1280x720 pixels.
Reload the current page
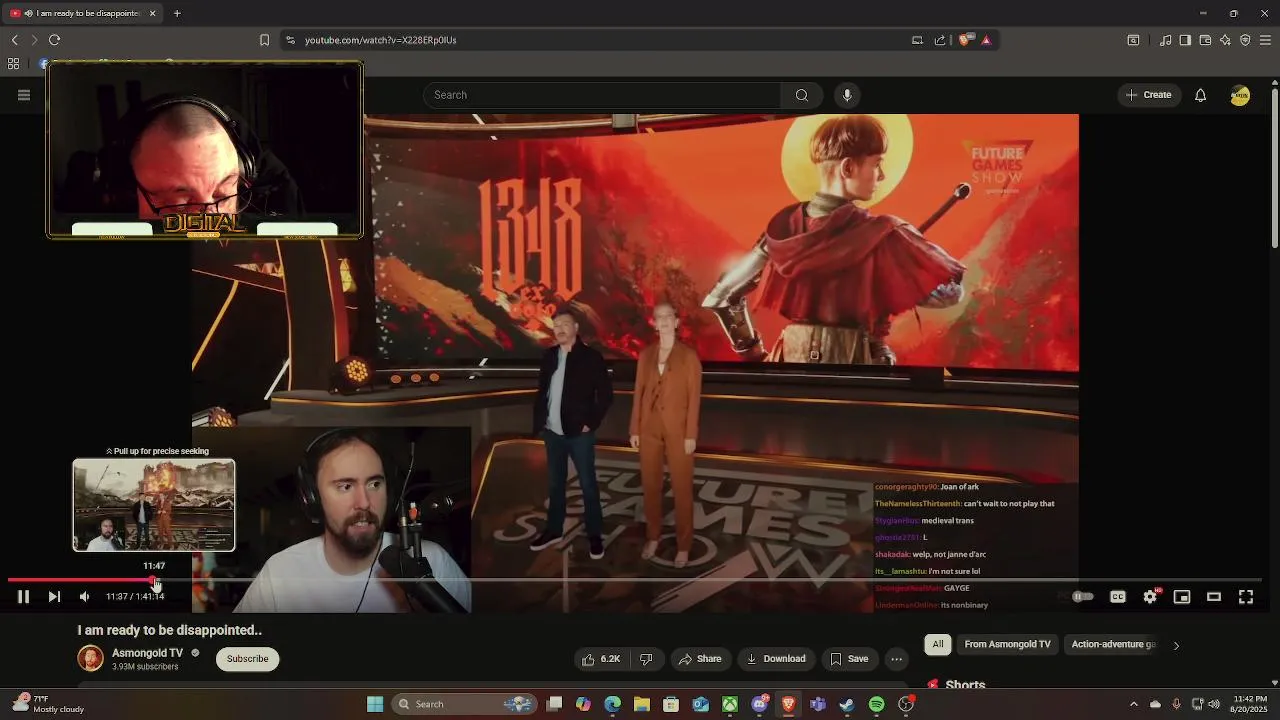[54, 40]
